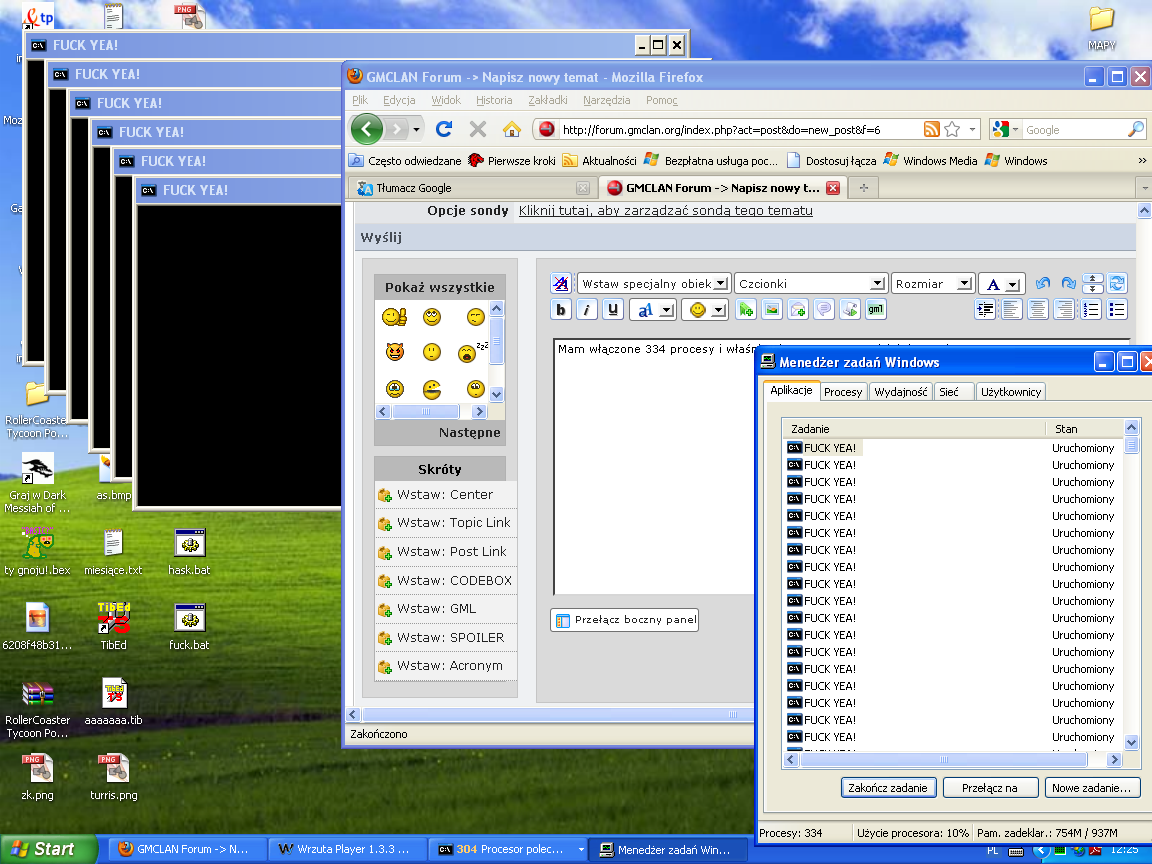
Task: Click the poll management link
Action: [665, 211]
